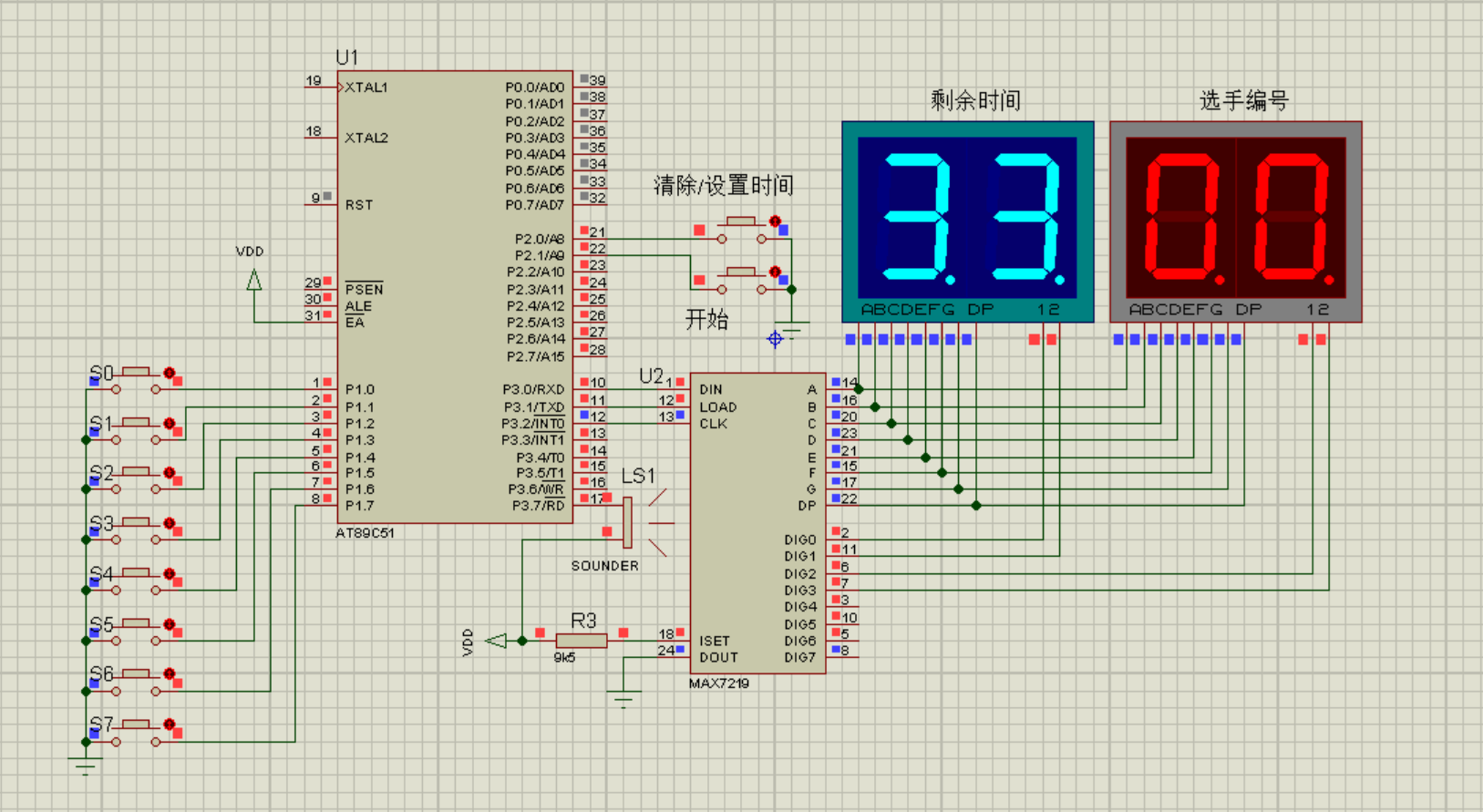
Task: Click the LS1 reference label
Action: pos(638,476)
